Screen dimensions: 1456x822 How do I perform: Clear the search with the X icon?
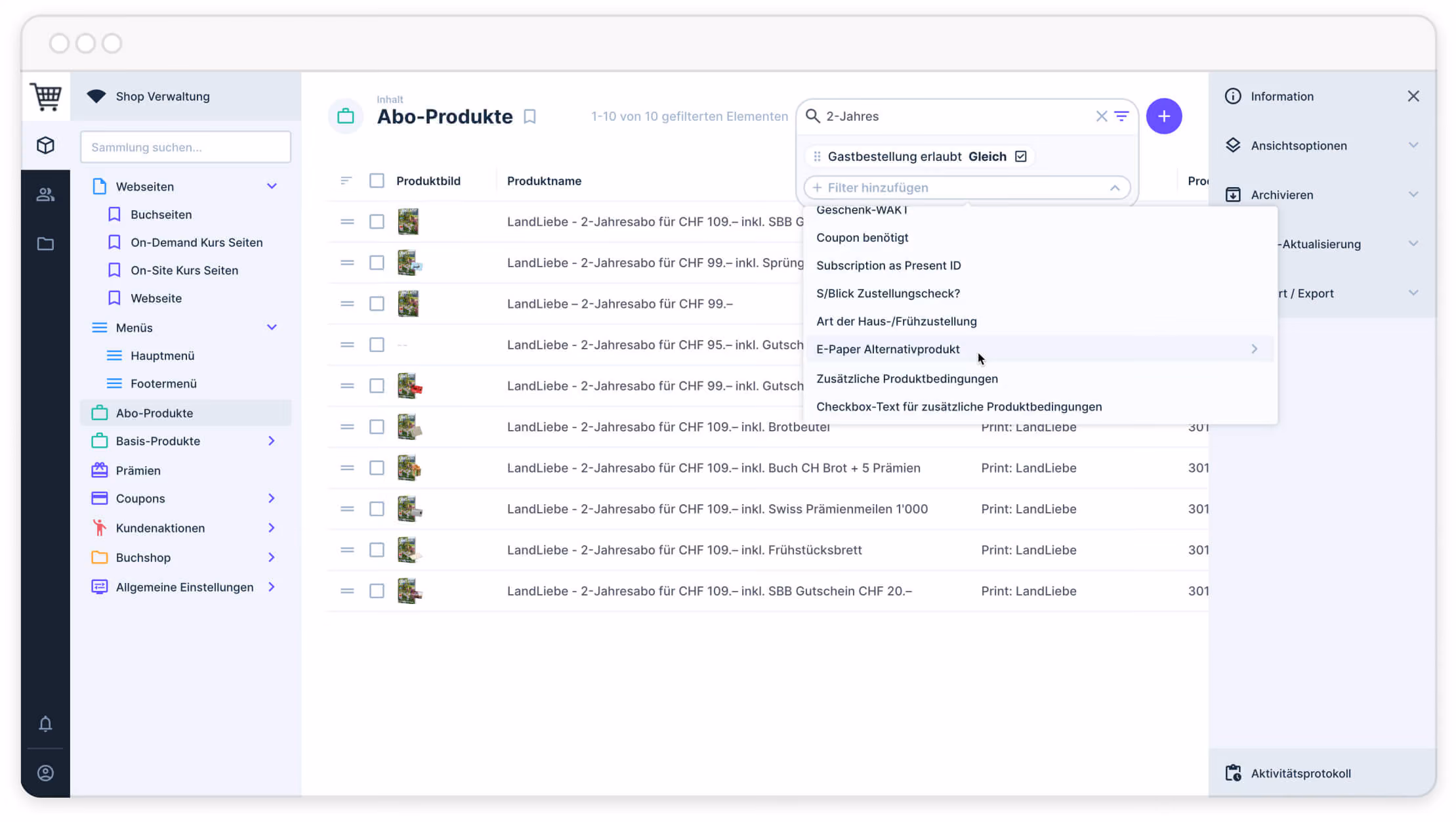[1101, 116]
